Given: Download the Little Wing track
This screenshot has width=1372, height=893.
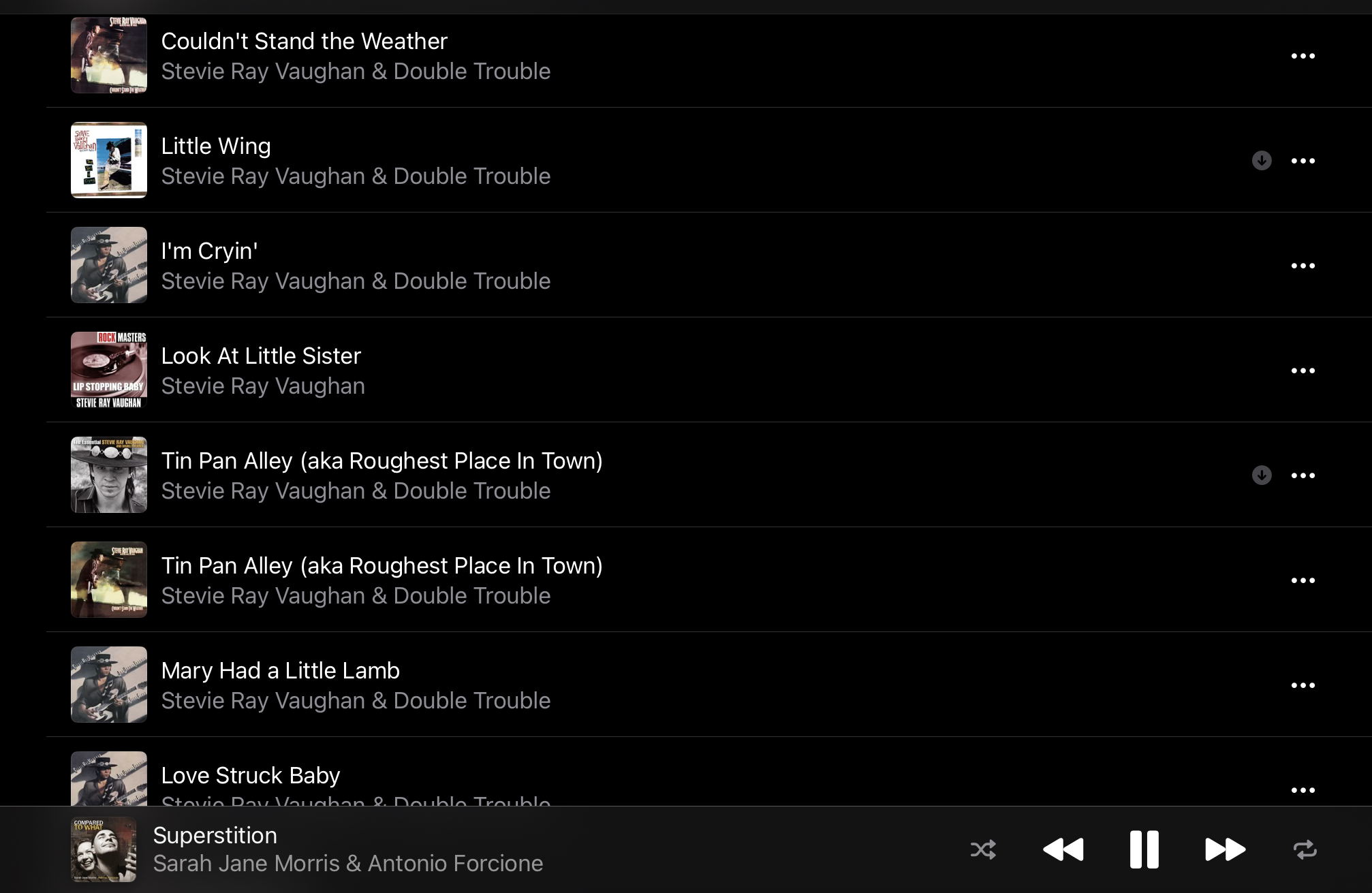Looking at the screenshot, I should coord(1262,161).
